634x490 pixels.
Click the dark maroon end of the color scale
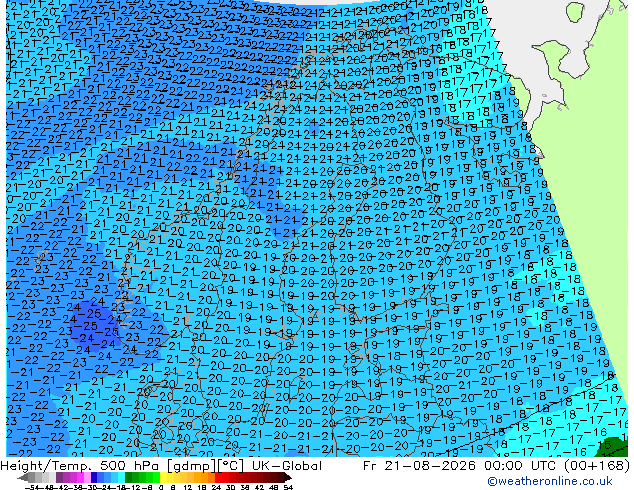point(281,478)
